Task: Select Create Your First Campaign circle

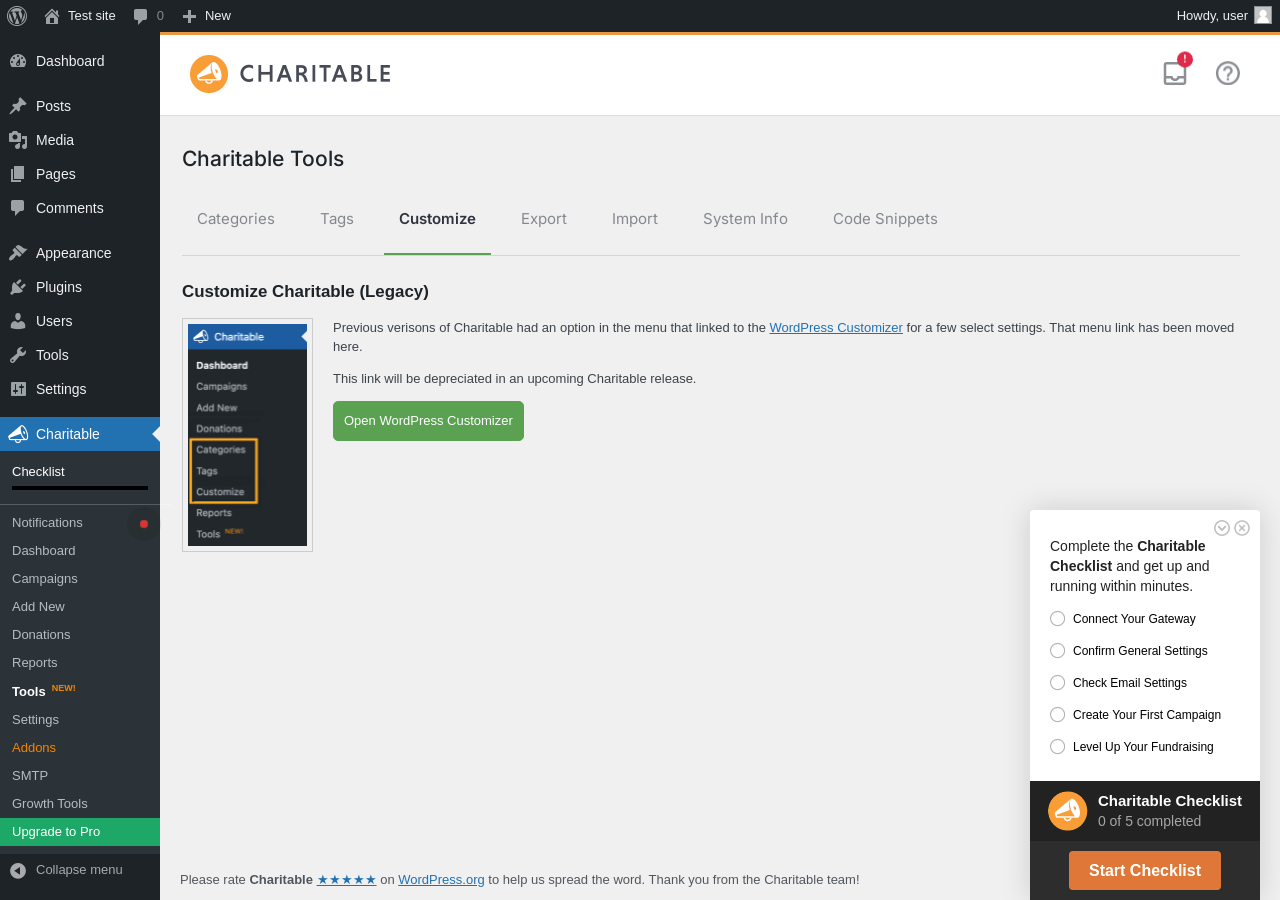Action: [x=1058, y=715]
